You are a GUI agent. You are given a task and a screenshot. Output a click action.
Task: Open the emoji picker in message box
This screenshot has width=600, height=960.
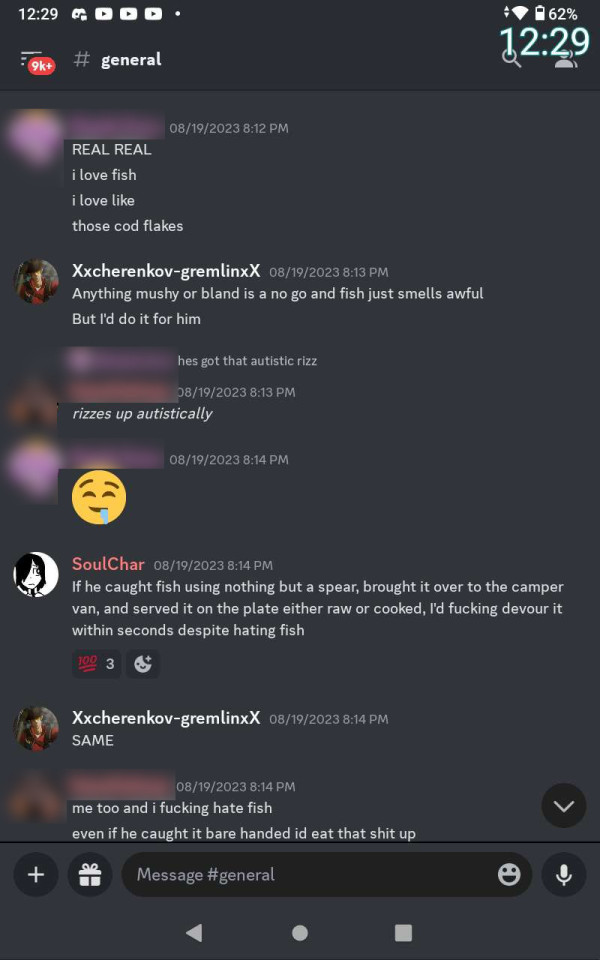(509, 874)
